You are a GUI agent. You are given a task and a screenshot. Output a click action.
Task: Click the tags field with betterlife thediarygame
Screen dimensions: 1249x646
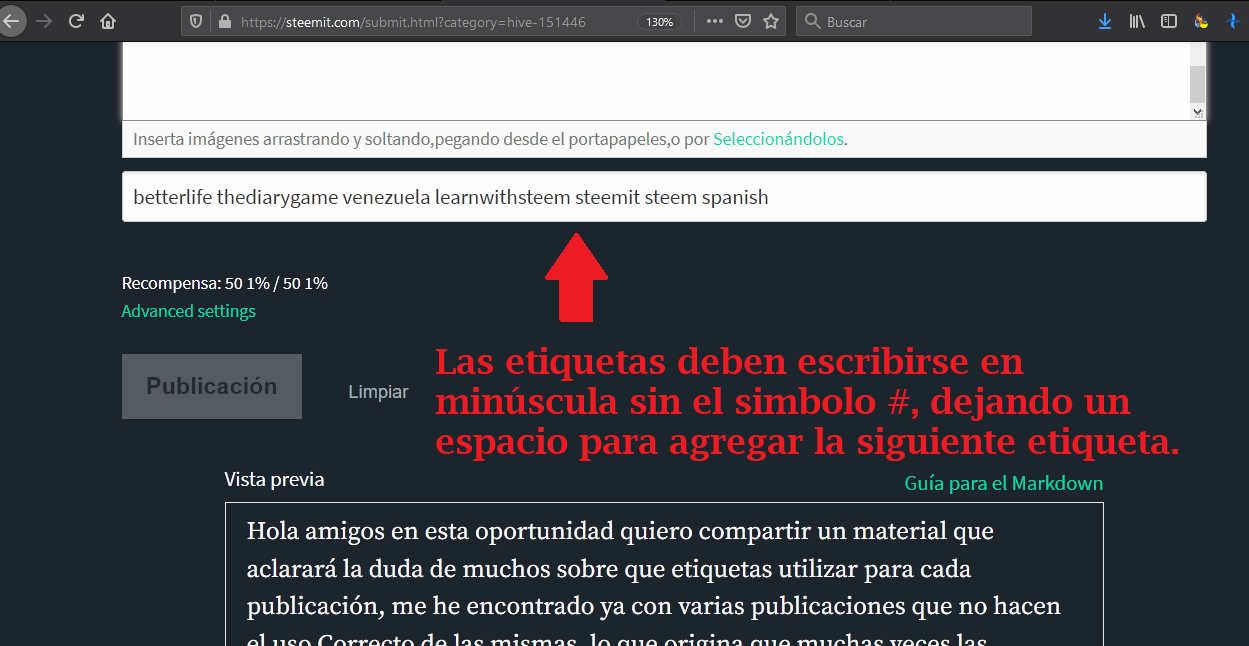click(664, 197)
